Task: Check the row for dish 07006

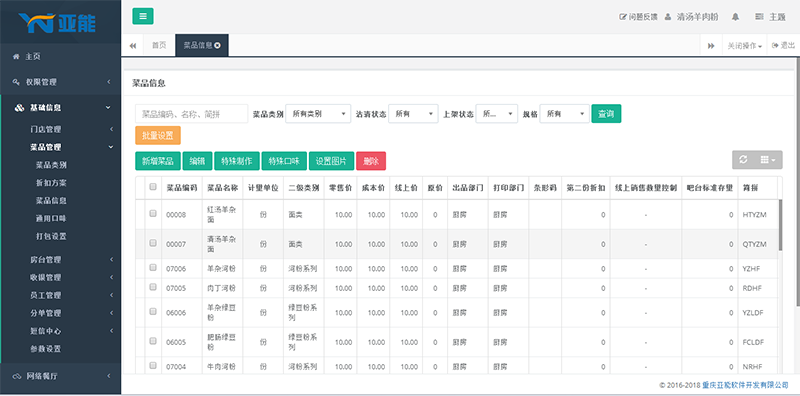Action: point(153,267)
